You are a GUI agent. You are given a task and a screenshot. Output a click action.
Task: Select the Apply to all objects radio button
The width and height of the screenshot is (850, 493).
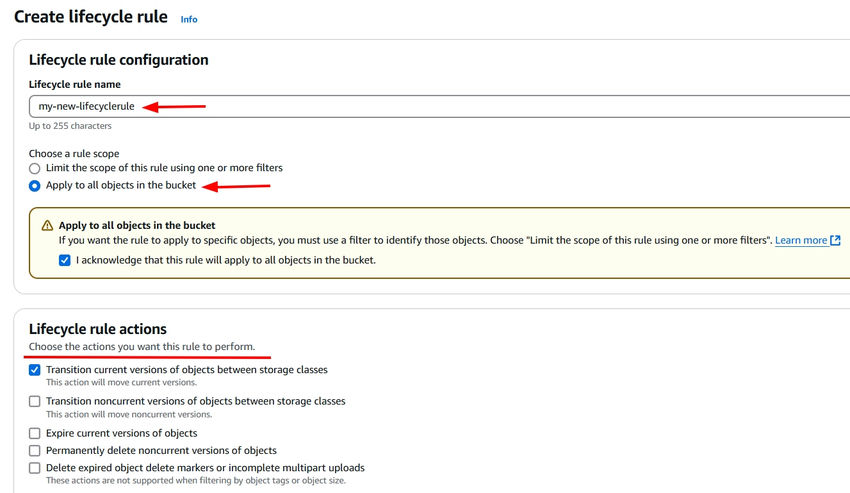(35, 185)
